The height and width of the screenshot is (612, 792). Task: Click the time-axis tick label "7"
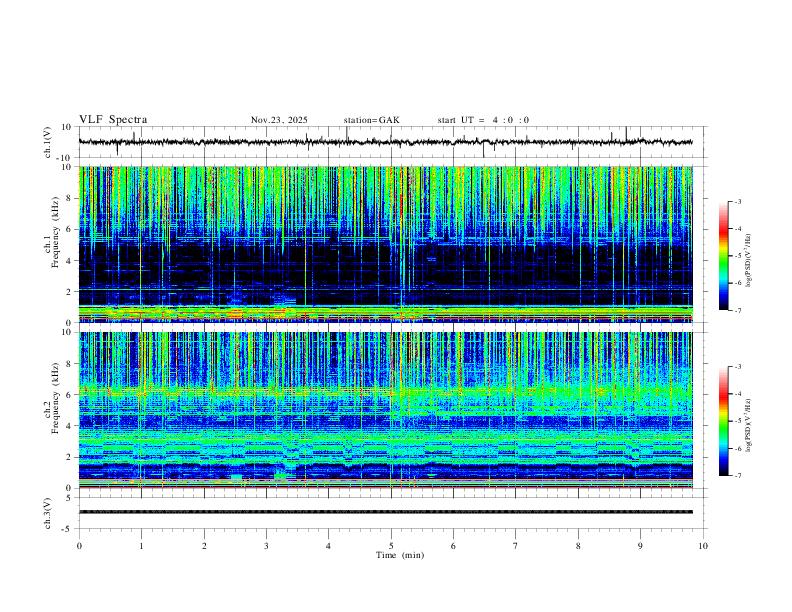pos(516,546)
